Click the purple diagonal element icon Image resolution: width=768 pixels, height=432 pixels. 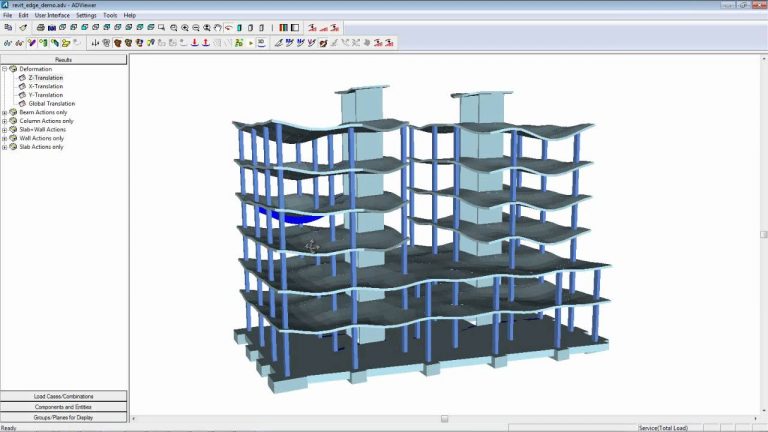click(x=32, y=43)
